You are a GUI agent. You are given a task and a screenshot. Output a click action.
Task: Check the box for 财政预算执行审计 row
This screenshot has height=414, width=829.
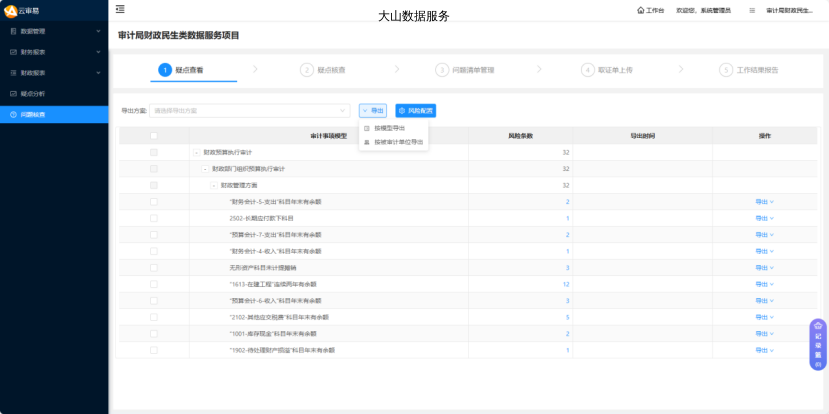[x=153, y=152]
